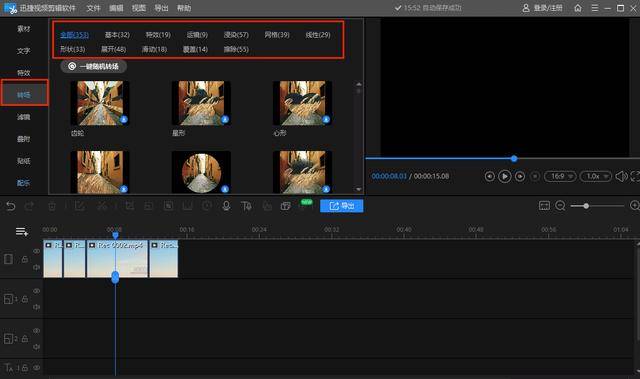Click the microphone voice-over record icon
Image resolution: width=640 pixels, height=379 pixels.
[226, 206]
